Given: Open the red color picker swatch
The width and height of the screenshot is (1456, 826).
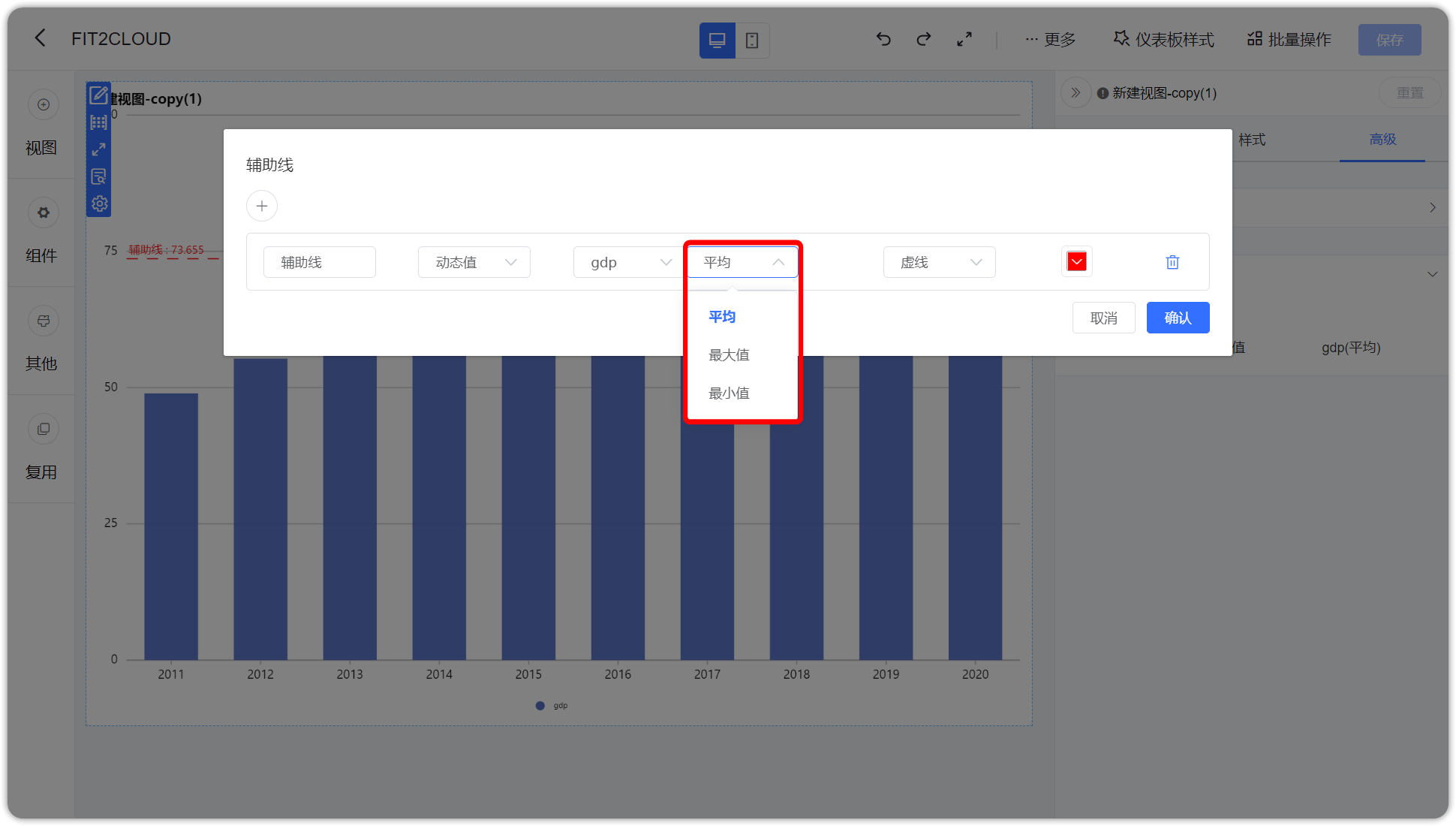Looking at the screenshot, I should [x=1077, y=261].
